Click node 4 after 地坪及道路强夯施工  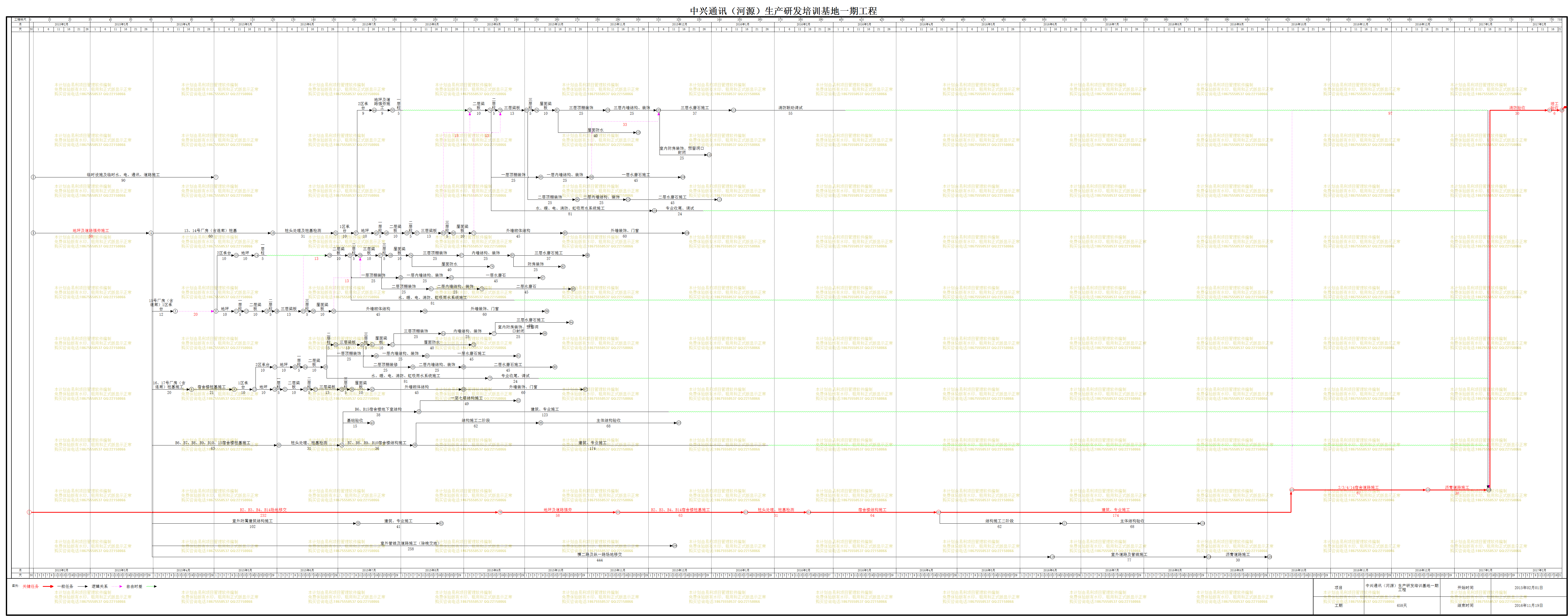click(x=151, y=233)
